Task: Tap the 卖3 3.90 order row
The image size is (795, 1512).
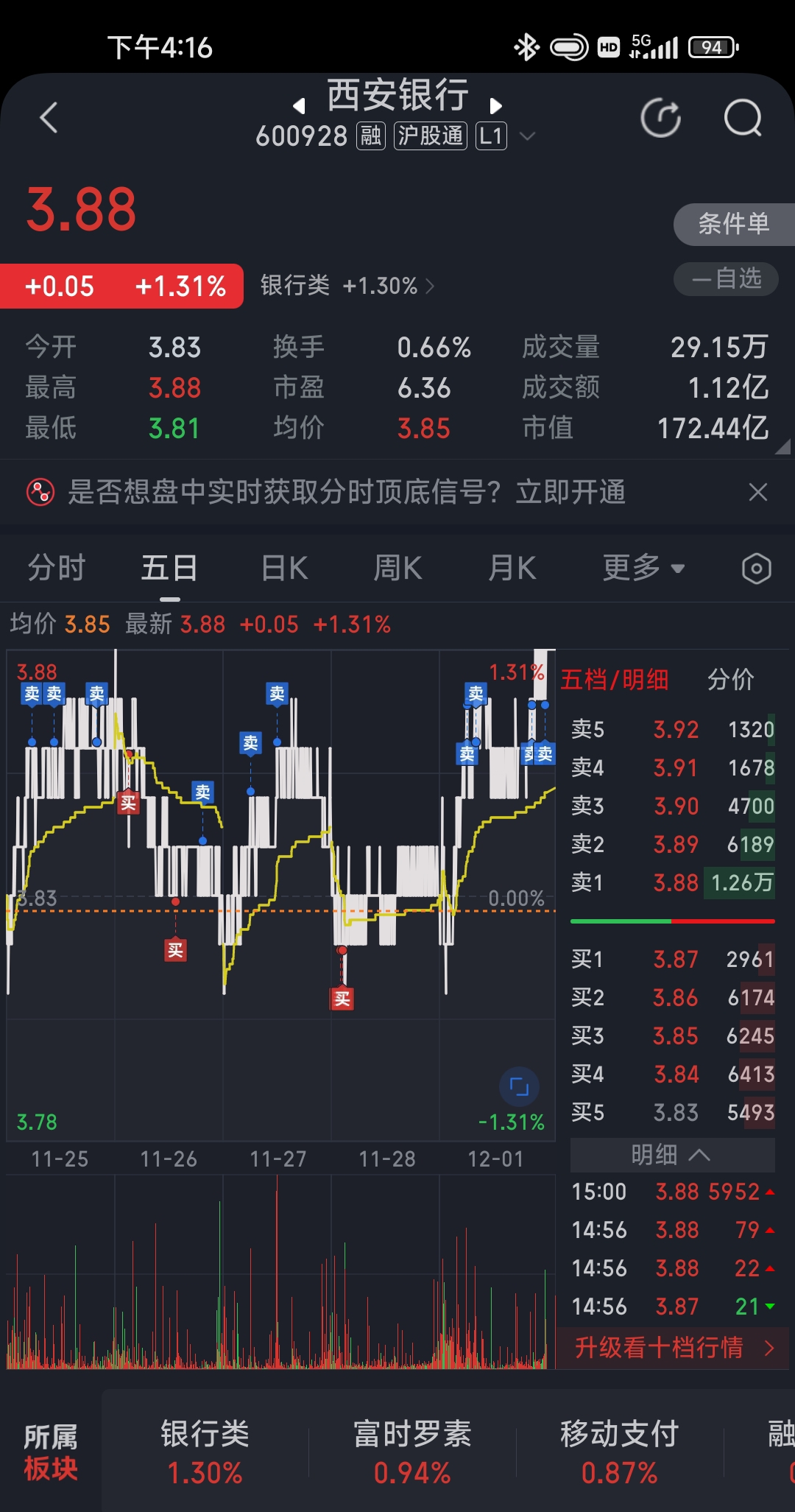Action: 672,806
